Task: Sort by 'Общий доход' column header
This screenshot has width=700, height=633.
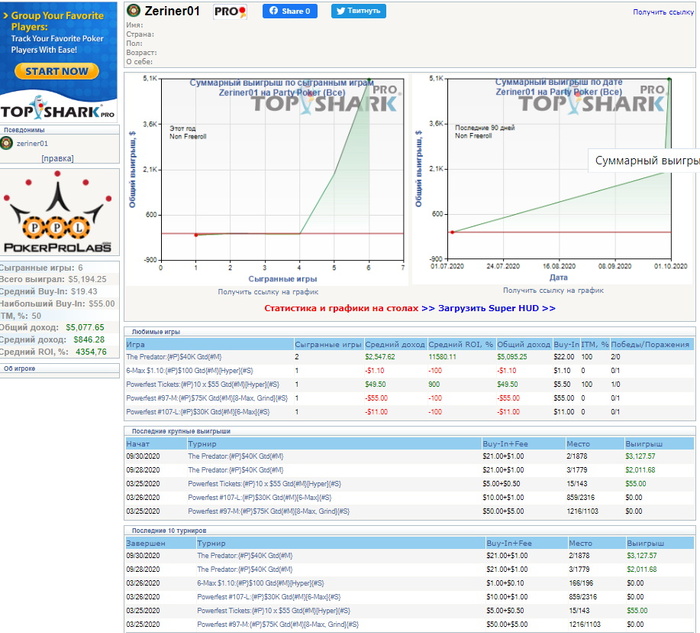Action: coord(524,345)
